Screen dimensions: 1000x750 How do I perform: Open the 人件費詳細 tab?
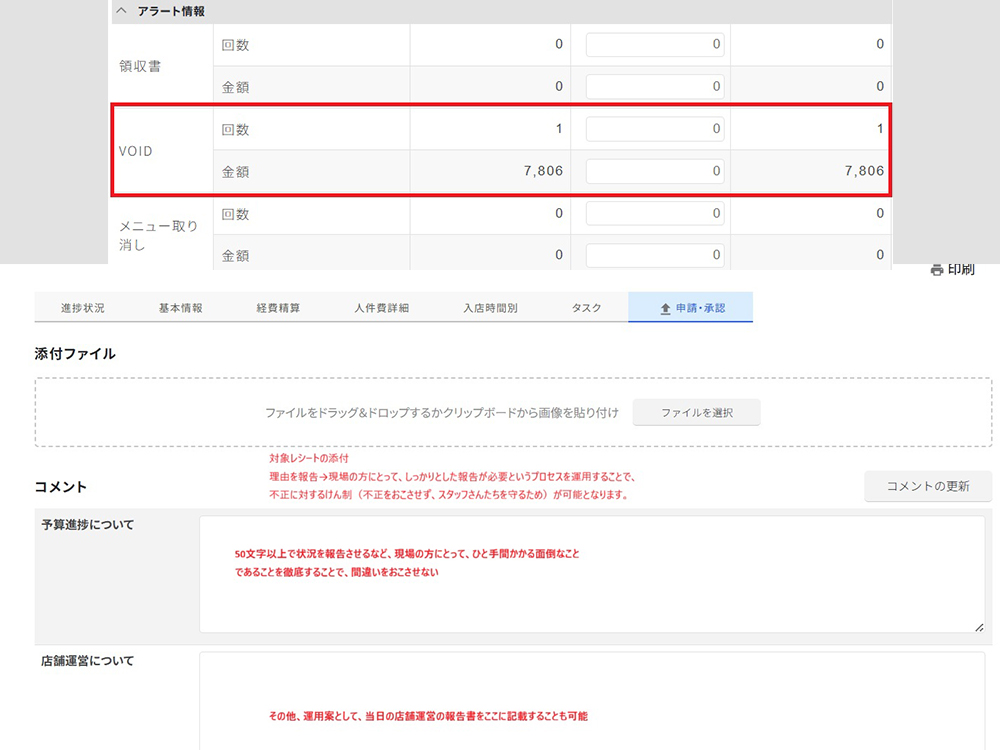coord(381,308)
